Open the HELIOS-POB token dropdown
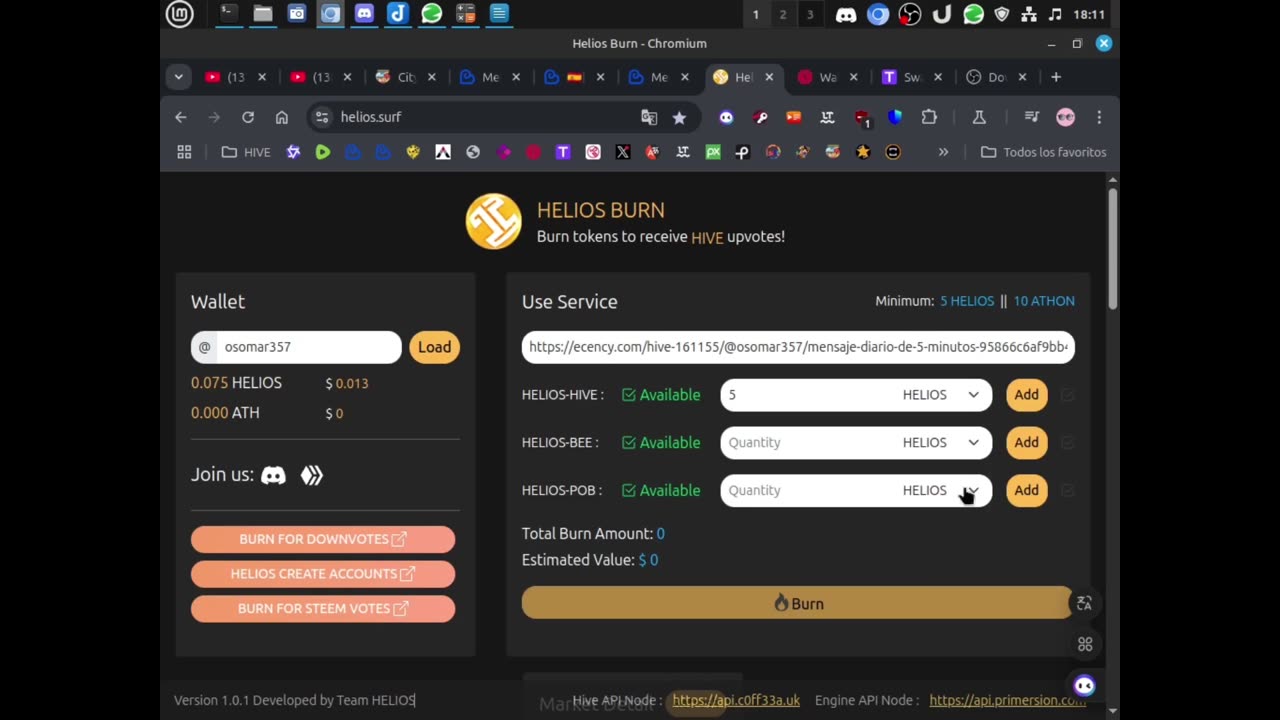Screen dimensions: 1280x720 (941, 491)
